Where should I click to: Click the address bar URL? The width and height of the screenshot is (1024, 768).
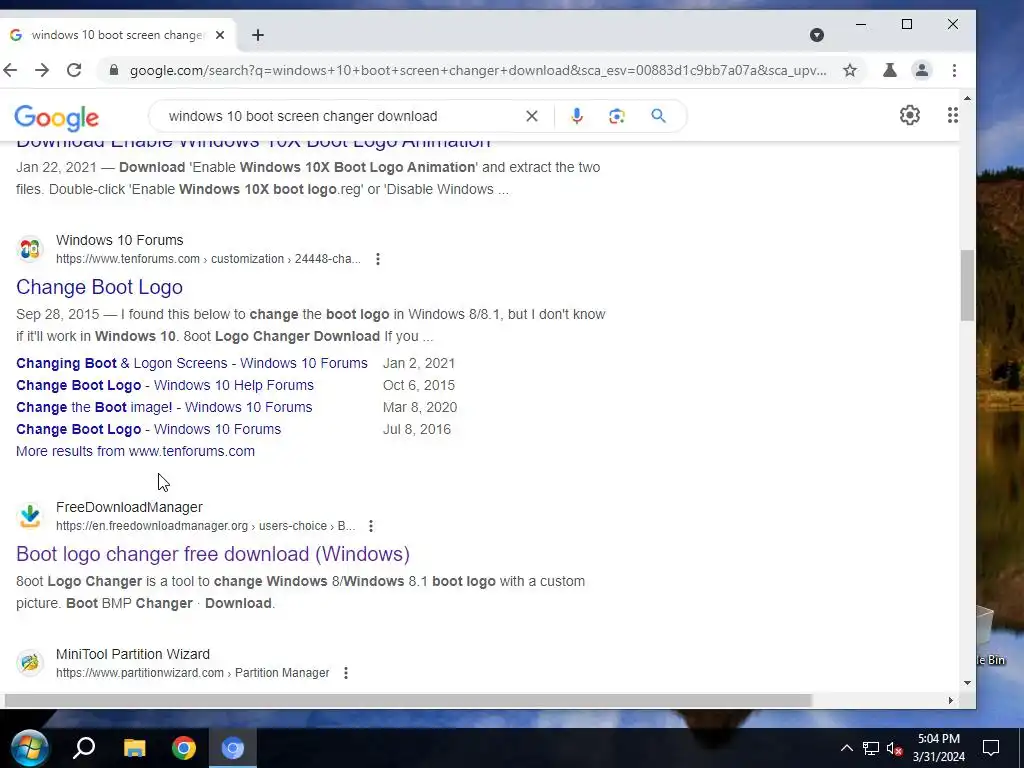pos(478,70)
